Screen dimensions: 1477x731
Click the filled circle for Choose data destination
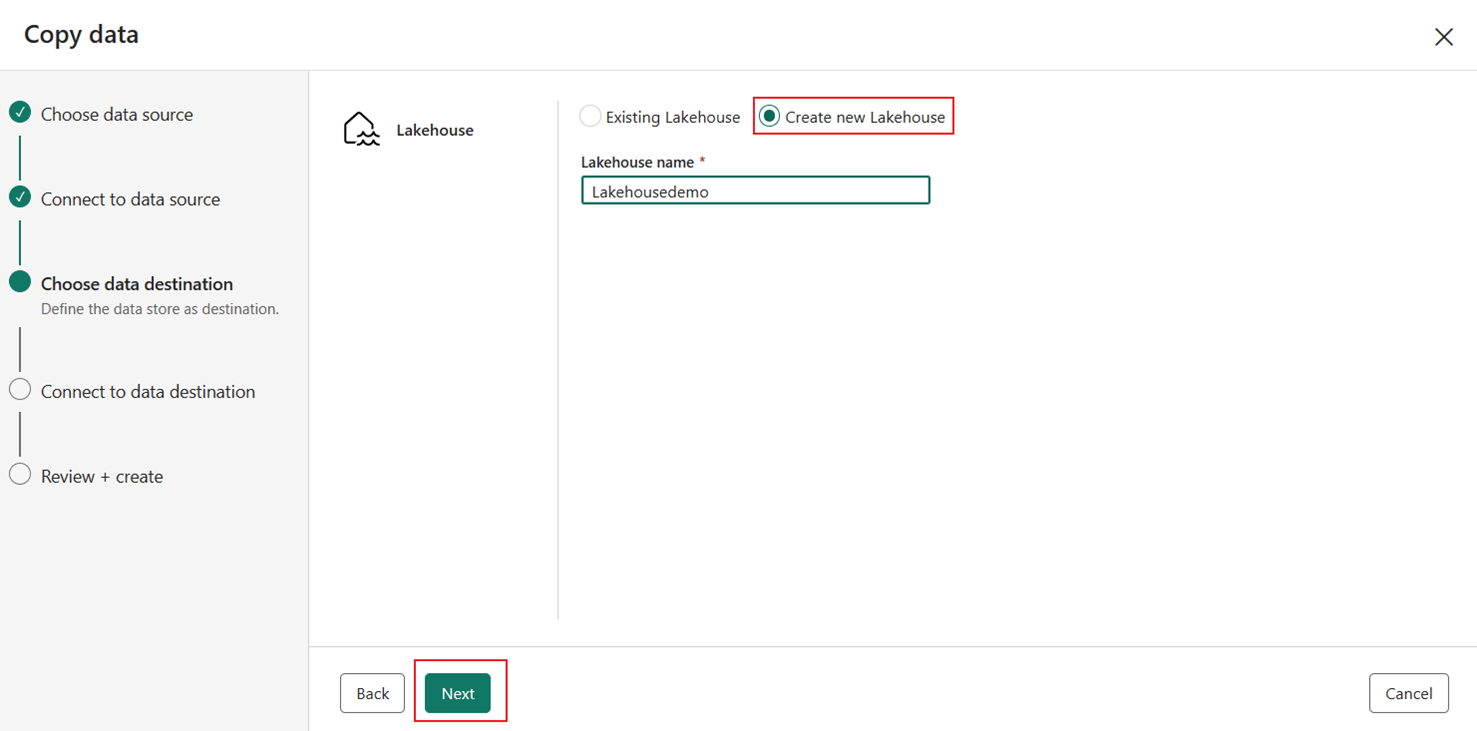click(20, 282)
